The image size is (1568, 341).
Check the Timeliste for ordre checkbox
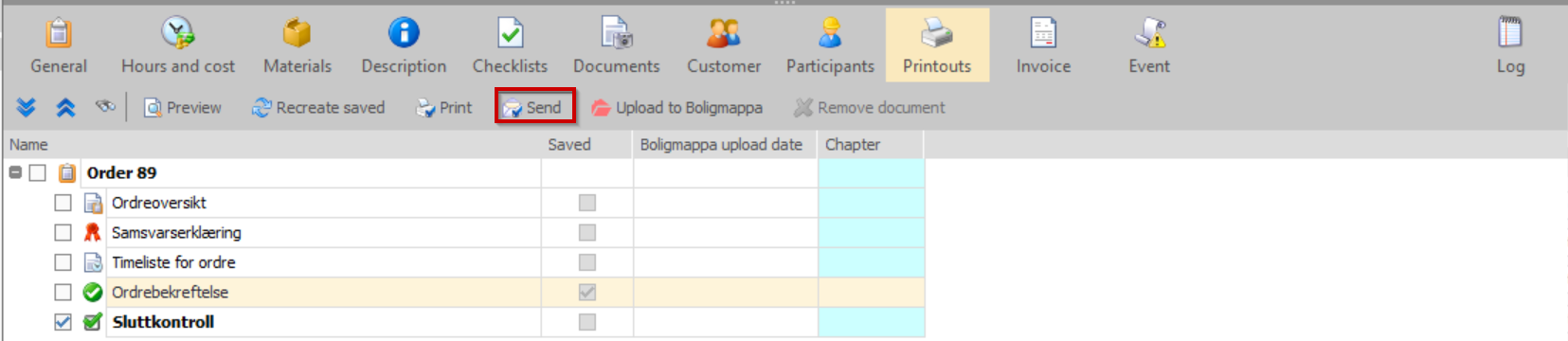pos(63,262)
